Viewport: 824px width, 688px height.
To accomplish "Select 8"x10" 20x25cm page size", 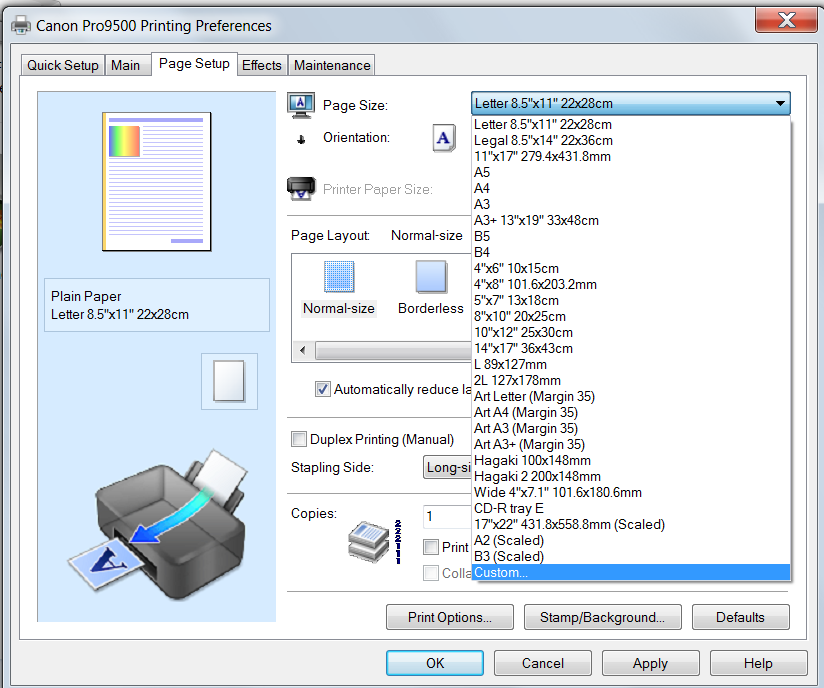I will tap(631, 316).
